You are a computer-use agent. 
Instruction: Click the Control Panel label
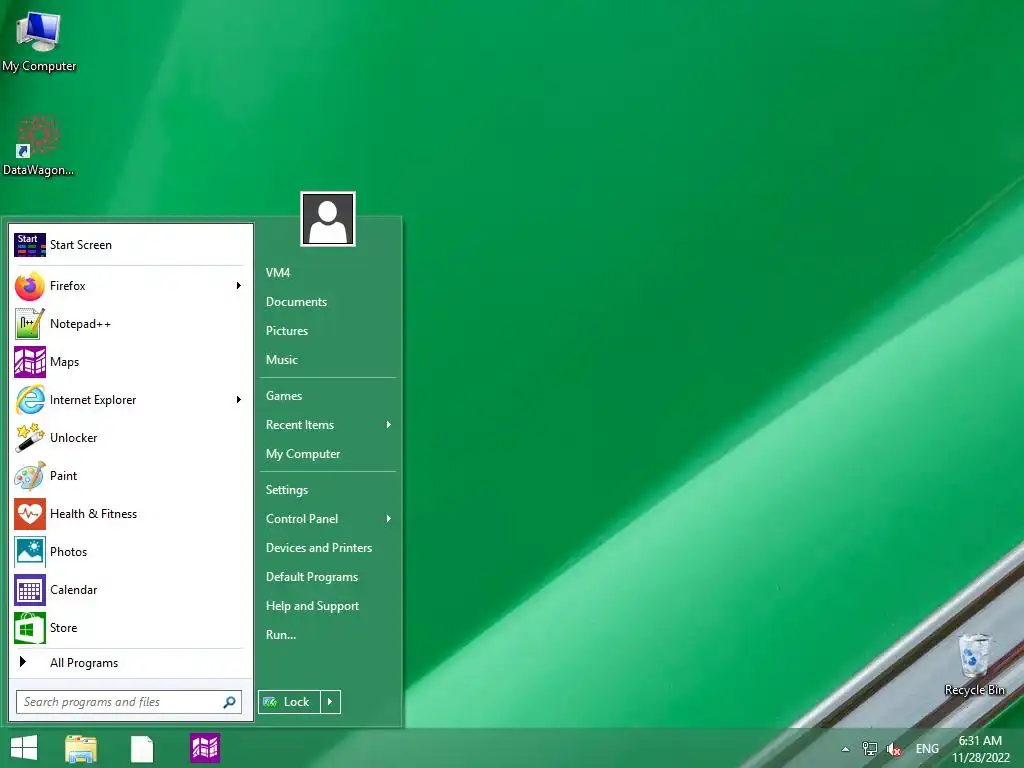[302, 519]
